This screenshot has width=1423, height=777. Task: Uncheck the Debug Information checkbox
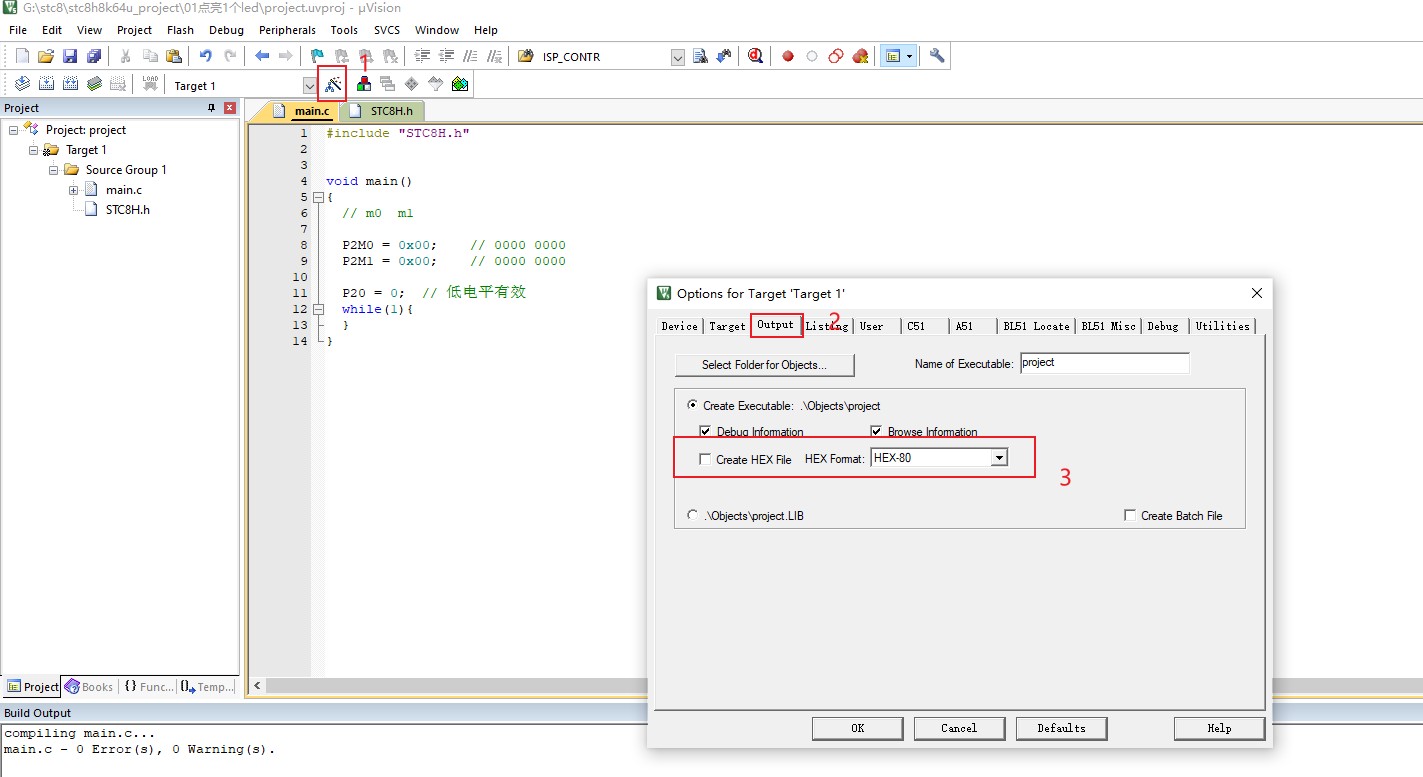point(705,432)
